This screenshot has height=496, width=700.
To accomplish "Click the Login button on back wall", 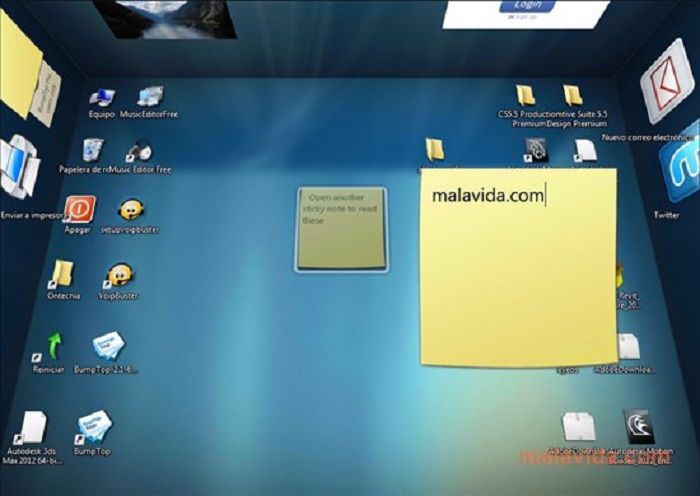I will [x=527, y=5].
